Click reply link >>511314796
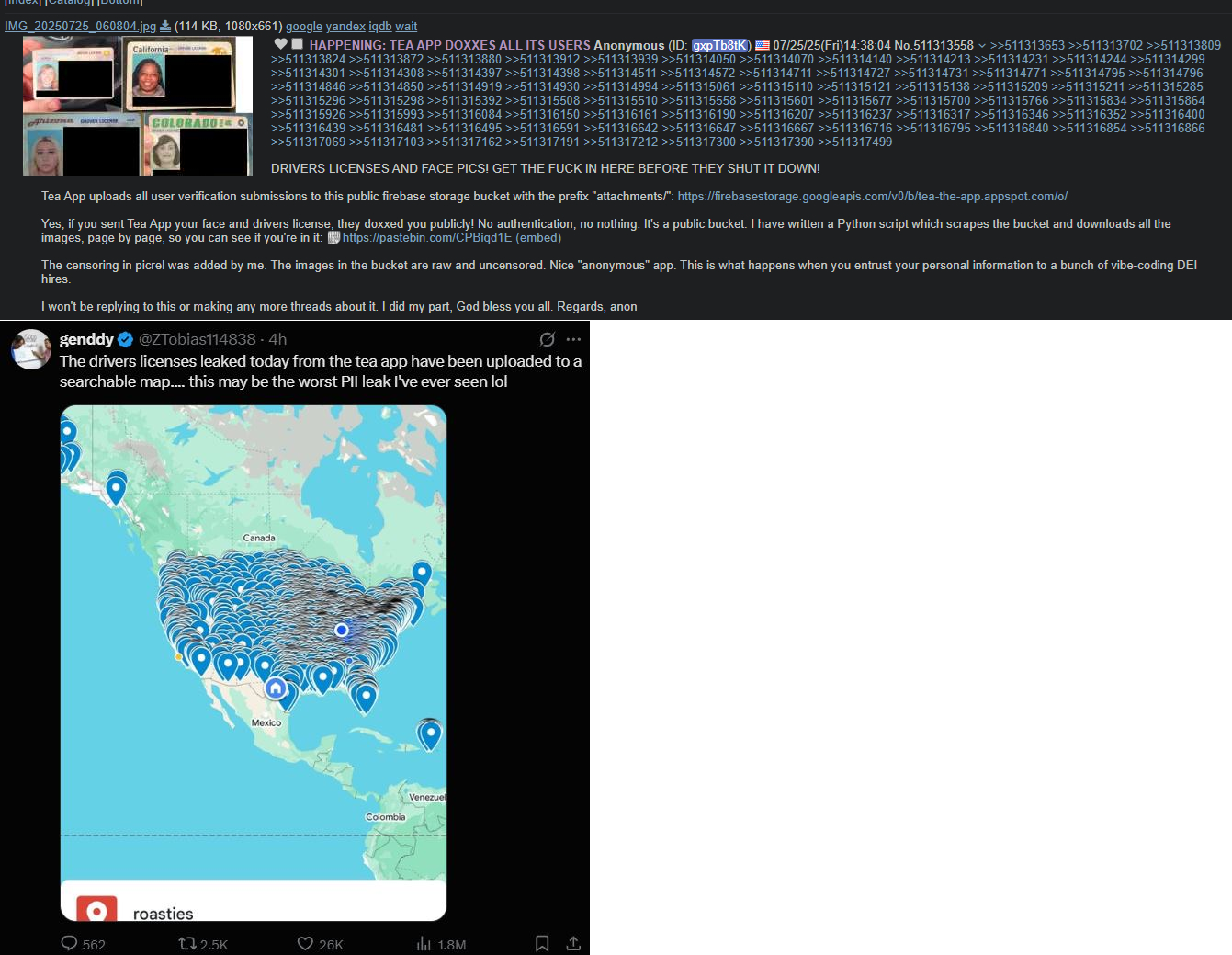 click(1165, 73)
